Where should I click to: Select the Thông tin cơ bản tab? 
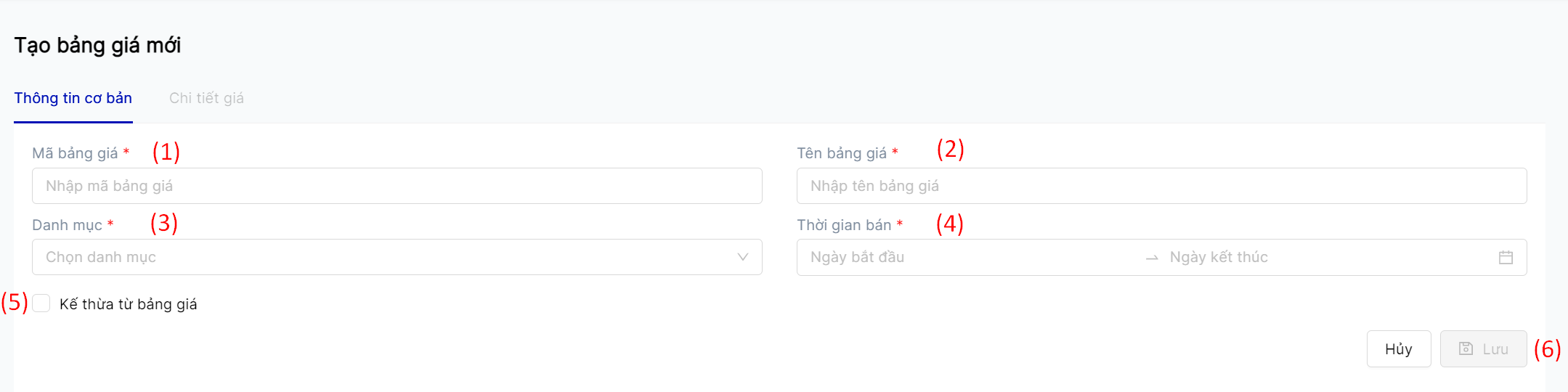[73, 98]
